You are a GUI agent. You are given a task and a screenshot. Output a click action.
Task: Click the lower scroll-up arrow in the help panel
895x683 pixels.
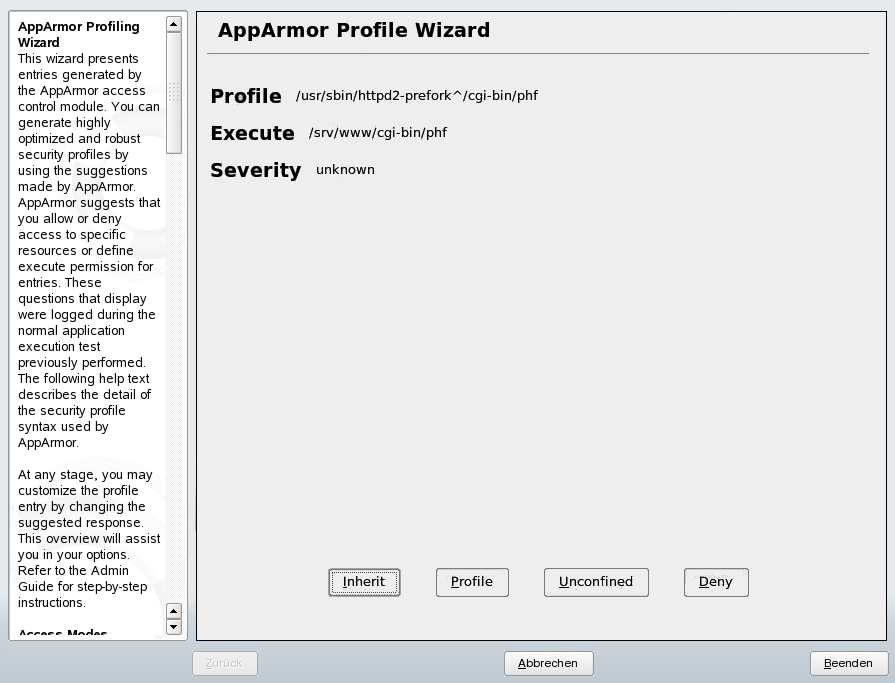point(174,611)
